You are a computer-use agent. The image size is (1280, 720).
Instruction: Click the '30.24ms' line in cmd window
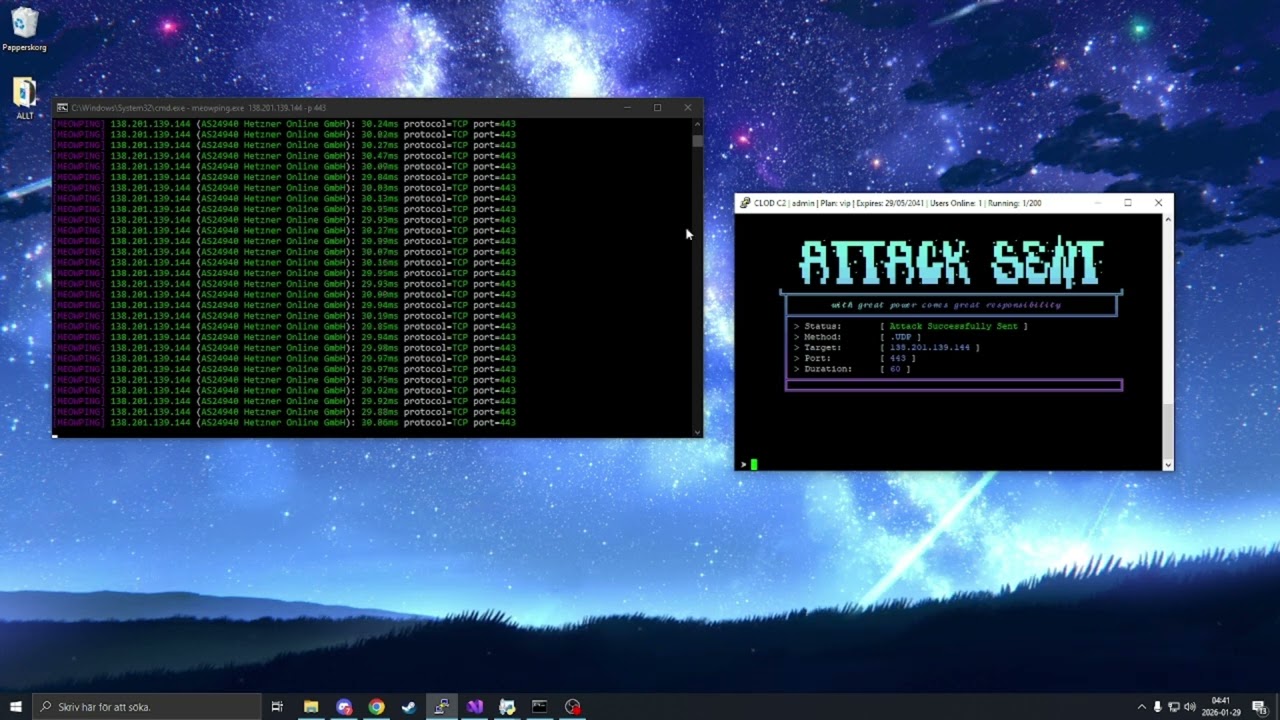tap(286, 124)
